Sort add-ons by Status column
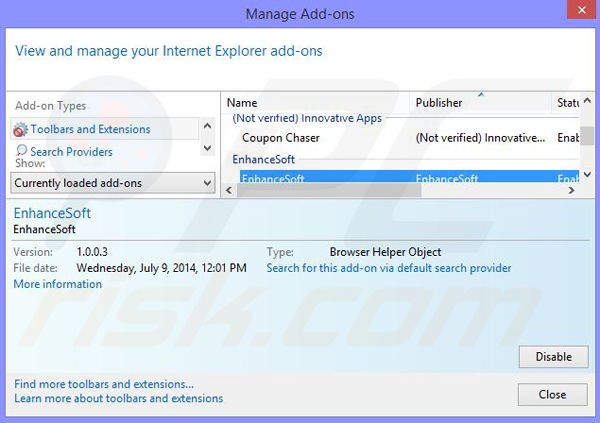The width and height of the screenshot is (600, 423). pos(566,103)
